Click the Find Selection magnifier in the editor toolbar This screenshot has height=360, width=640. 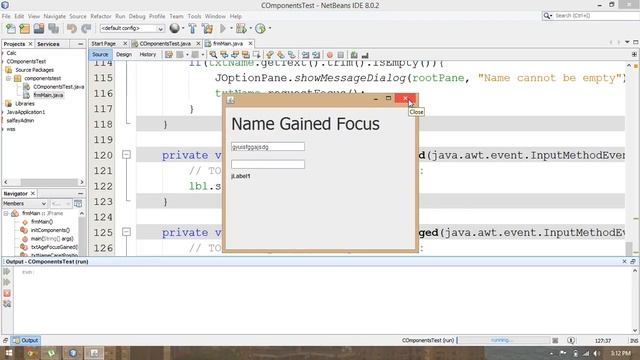click(213, 55)
